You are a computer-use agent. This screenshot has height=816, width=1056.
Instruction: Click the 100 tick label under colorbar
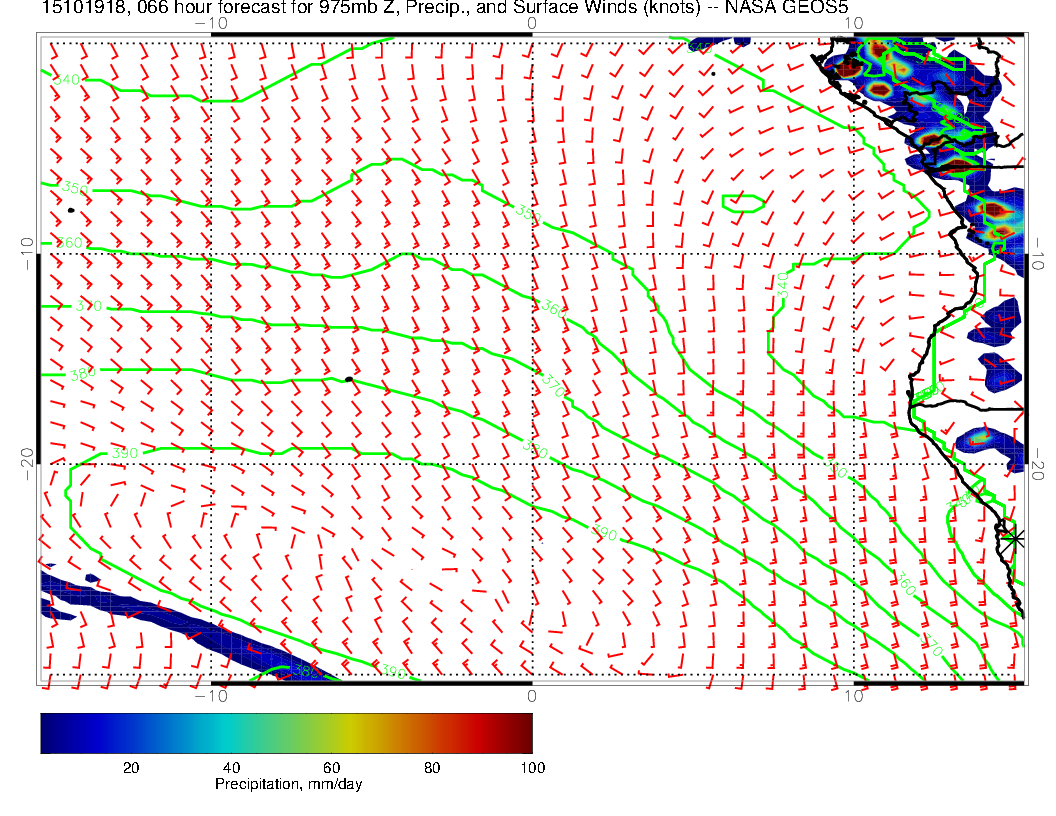point(532,767)
